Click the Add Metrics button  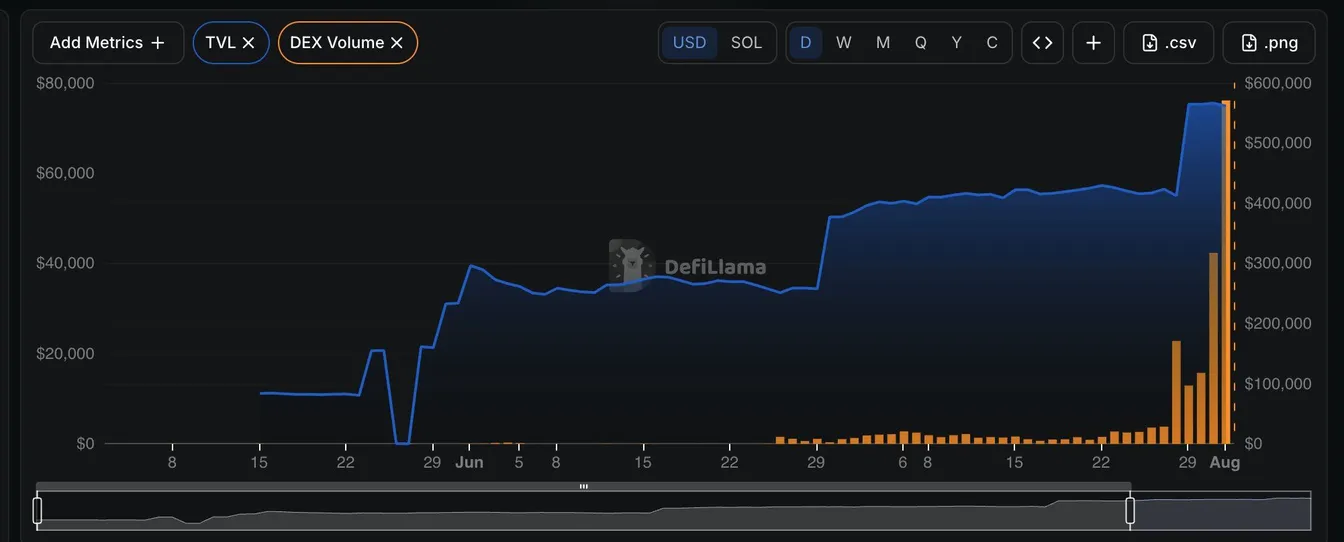[108, 43]
